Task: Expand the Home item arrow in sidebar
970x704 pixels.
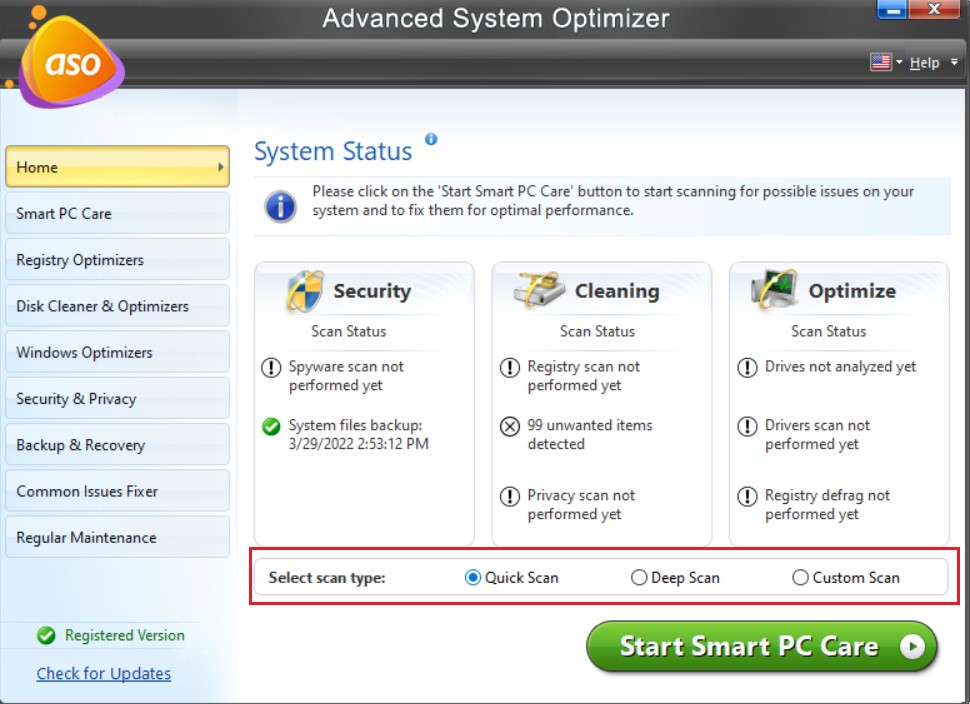Action: tap(220, 167)
